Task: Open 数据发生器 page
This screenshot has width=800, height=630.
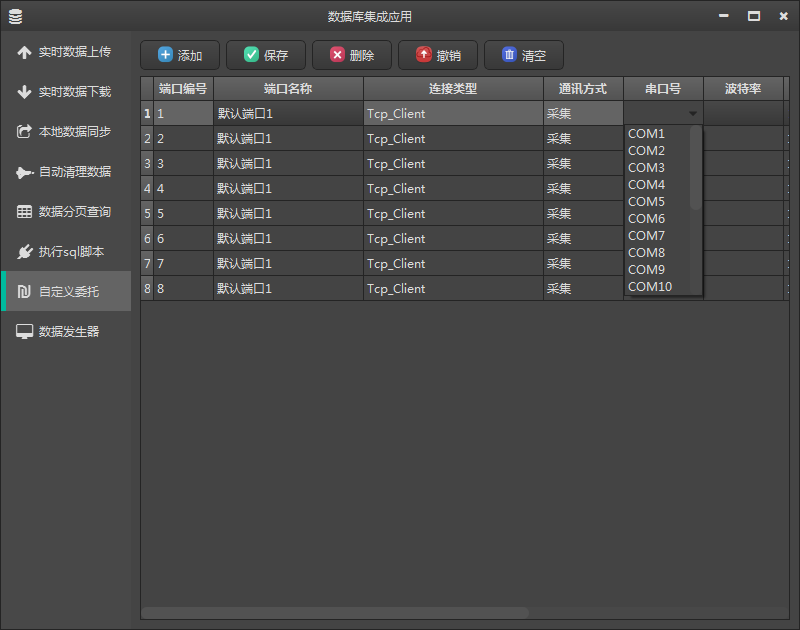Action: point(66,332)
